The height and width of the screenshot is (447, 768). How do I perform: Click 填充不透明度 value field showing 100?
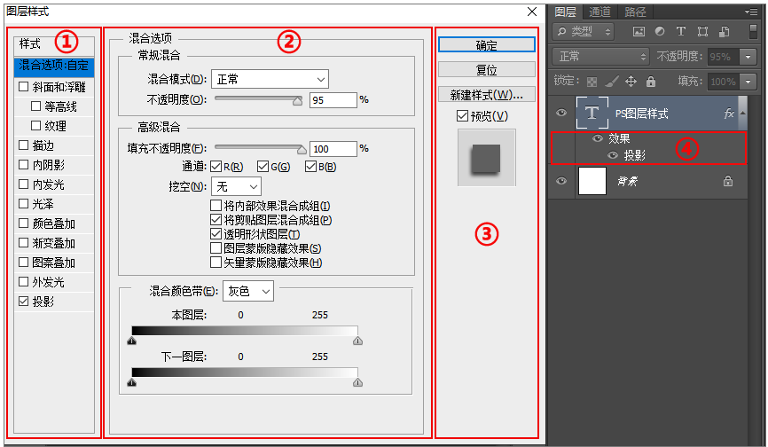pos(333,149)
